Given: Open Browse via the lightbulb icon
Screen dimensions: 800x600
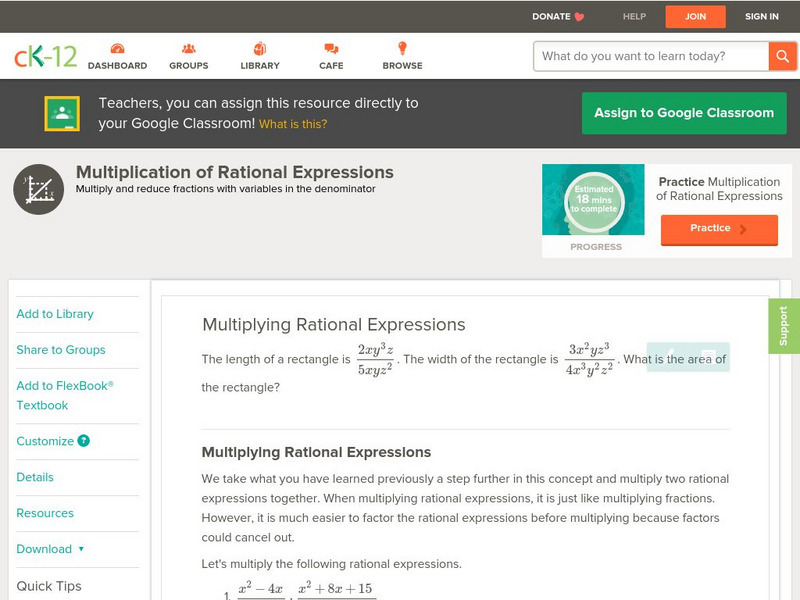Looking at the screenshot, I should (x=401, y=47).
